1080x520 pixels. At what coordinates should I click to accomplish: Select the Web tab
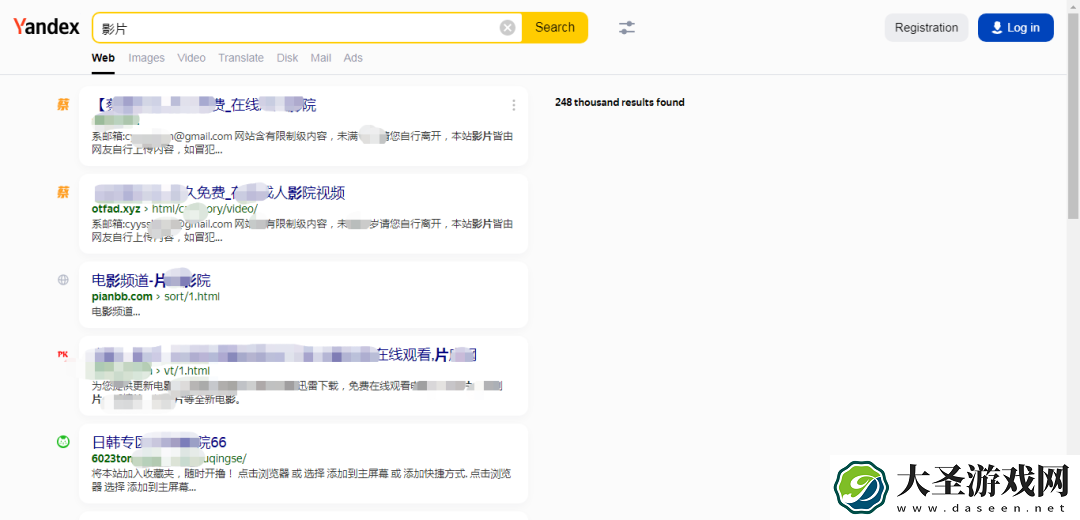(x=103, y=58)
